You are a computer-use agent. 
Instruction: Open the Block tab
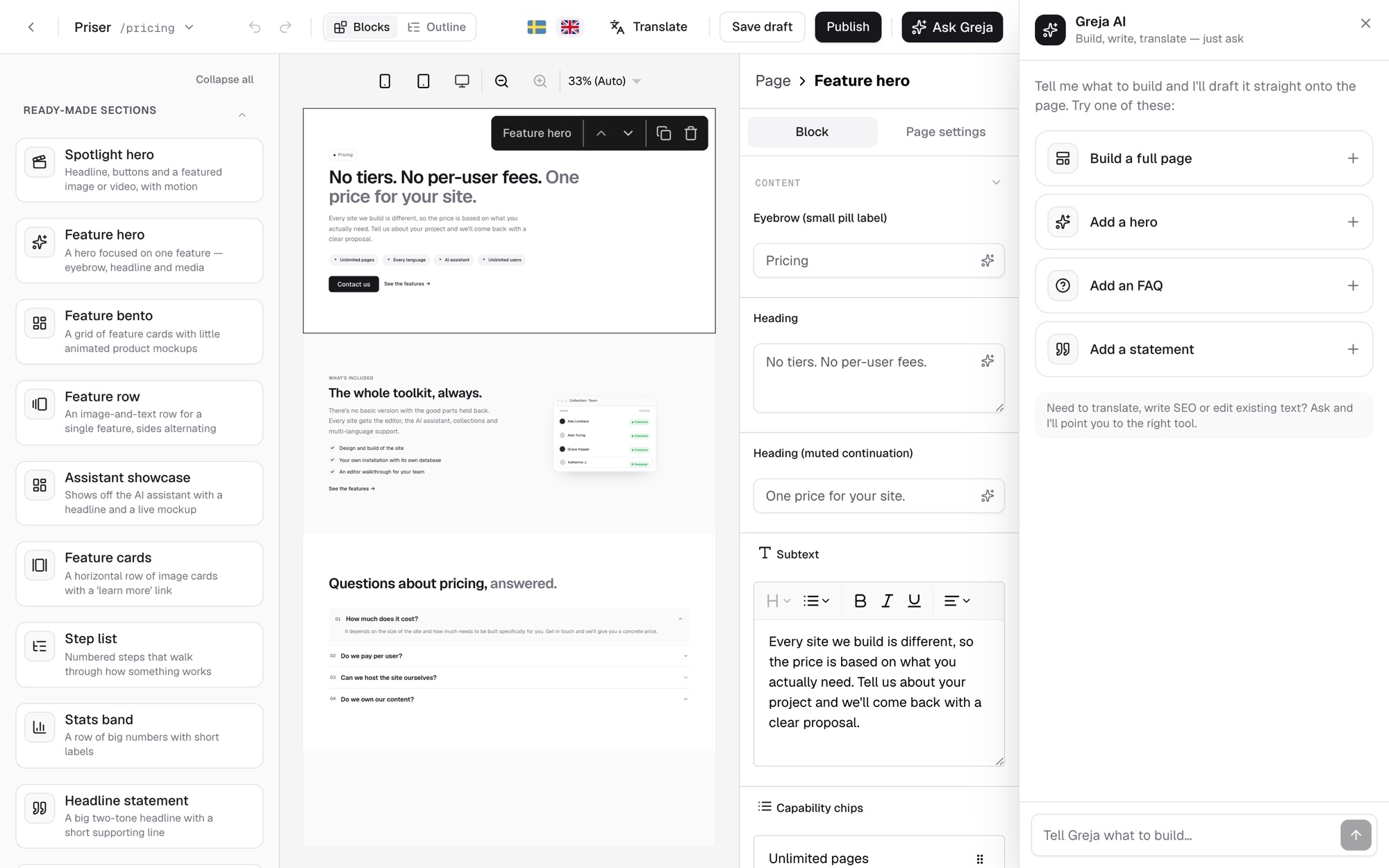tap(812, 132)
